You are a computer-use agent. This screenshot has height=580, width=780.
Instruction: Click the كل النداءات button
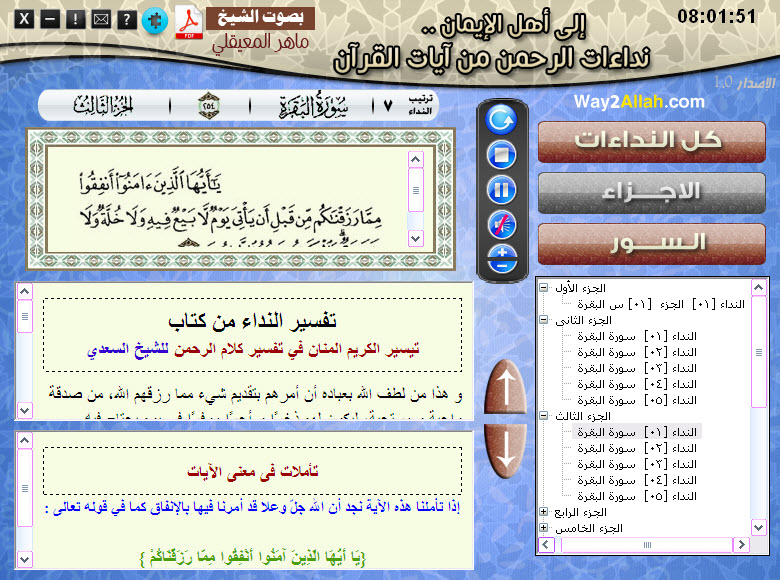point(652,142)
